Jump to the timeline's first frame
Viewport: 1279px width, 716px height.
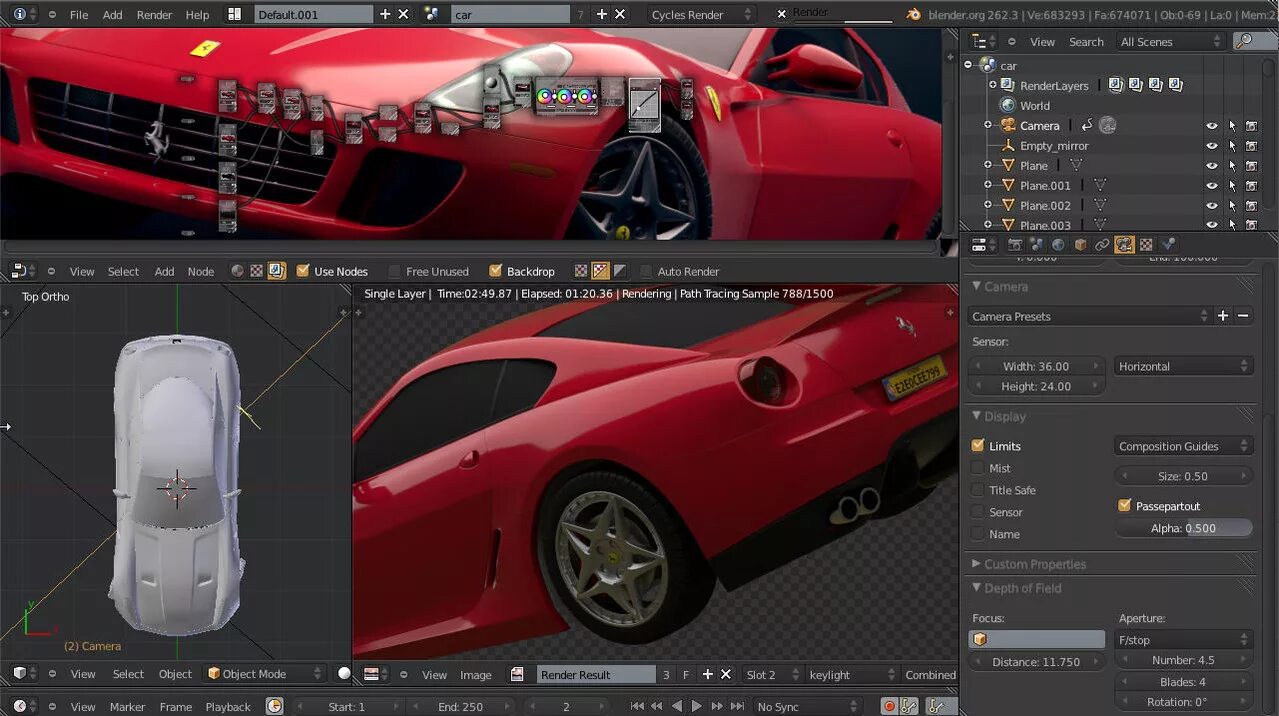coord(637,706)
